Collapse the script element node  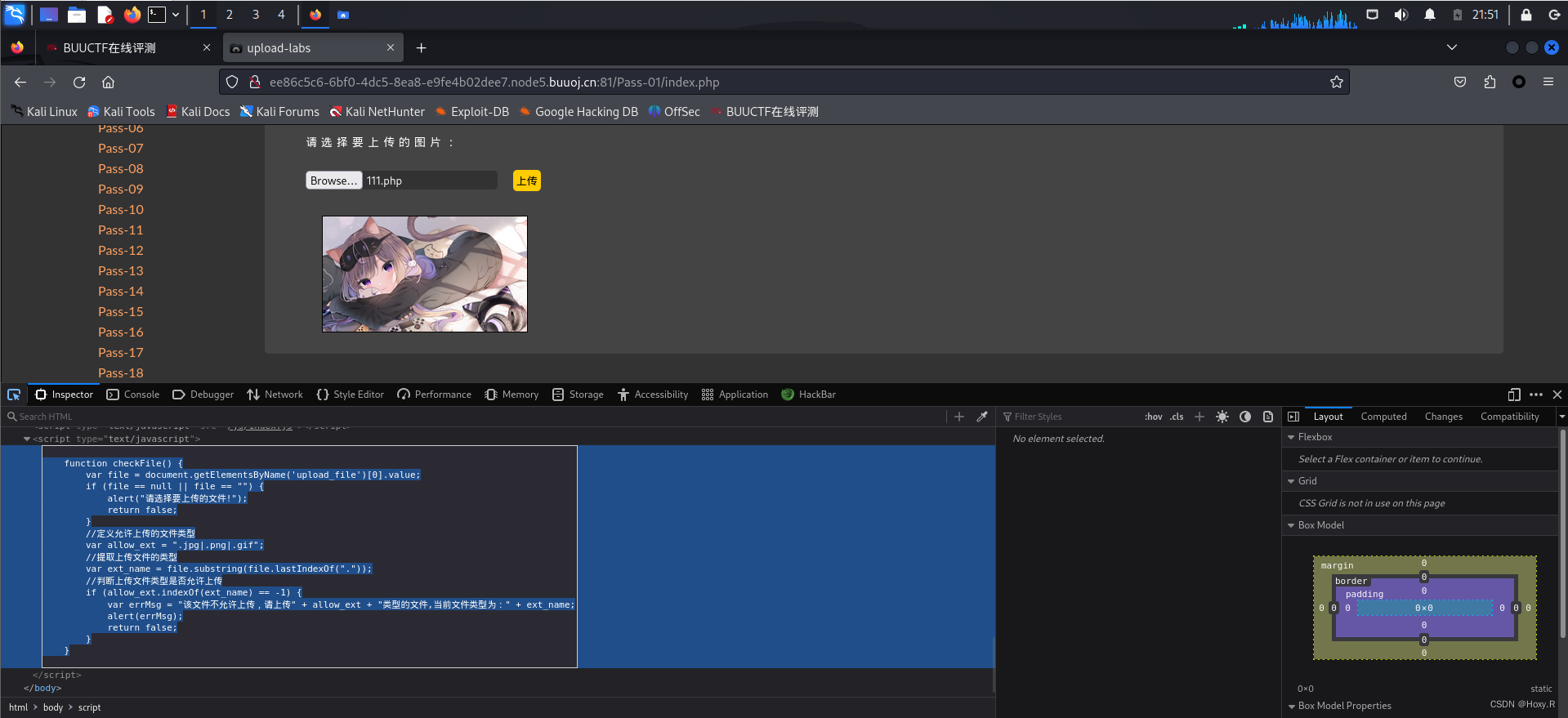[27, 439]
